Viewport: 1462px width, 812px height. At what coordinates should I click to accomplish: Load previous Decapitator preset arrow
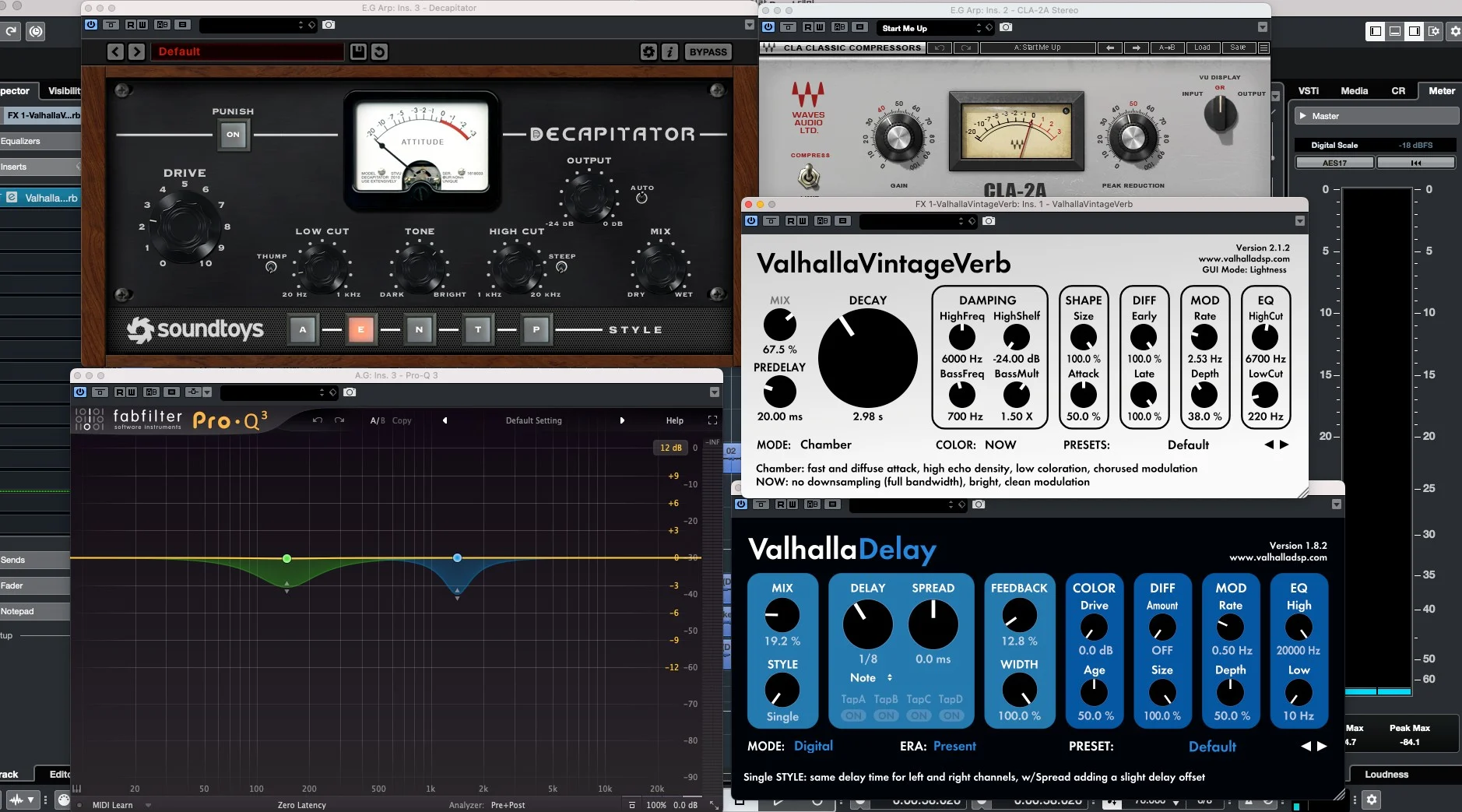[115, 51]
